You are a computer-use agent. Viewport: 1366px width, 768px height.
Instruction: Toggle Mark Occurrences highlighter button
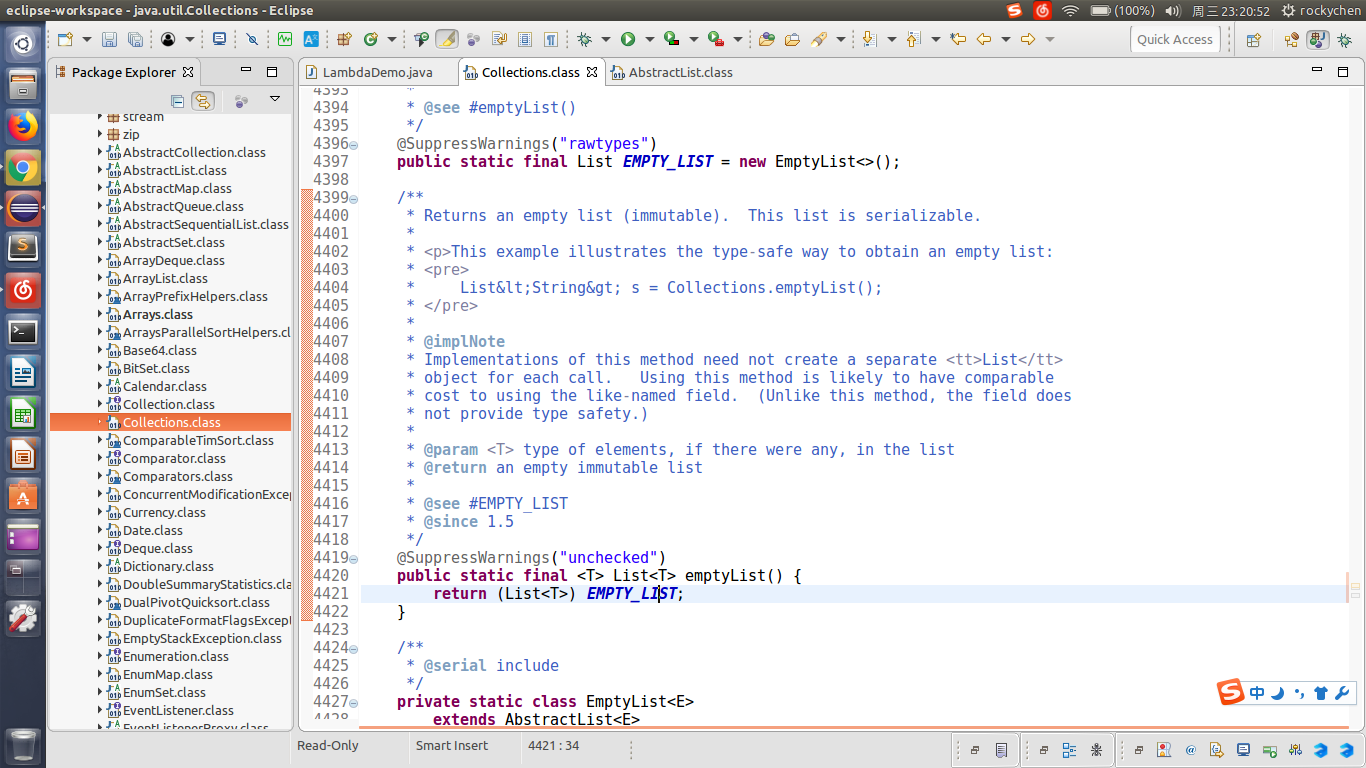click(447, 40)
